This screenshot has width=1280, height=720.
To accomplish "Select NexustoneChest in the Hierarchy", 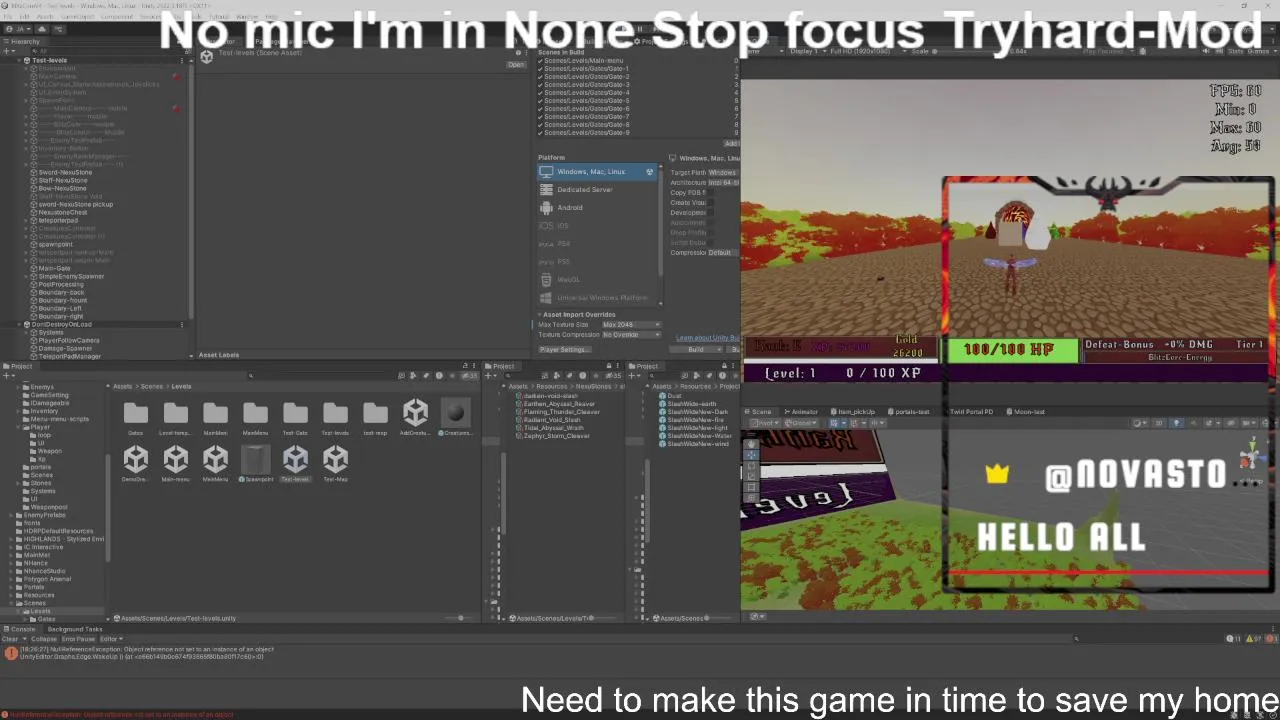I will click(x=62, y=212).
